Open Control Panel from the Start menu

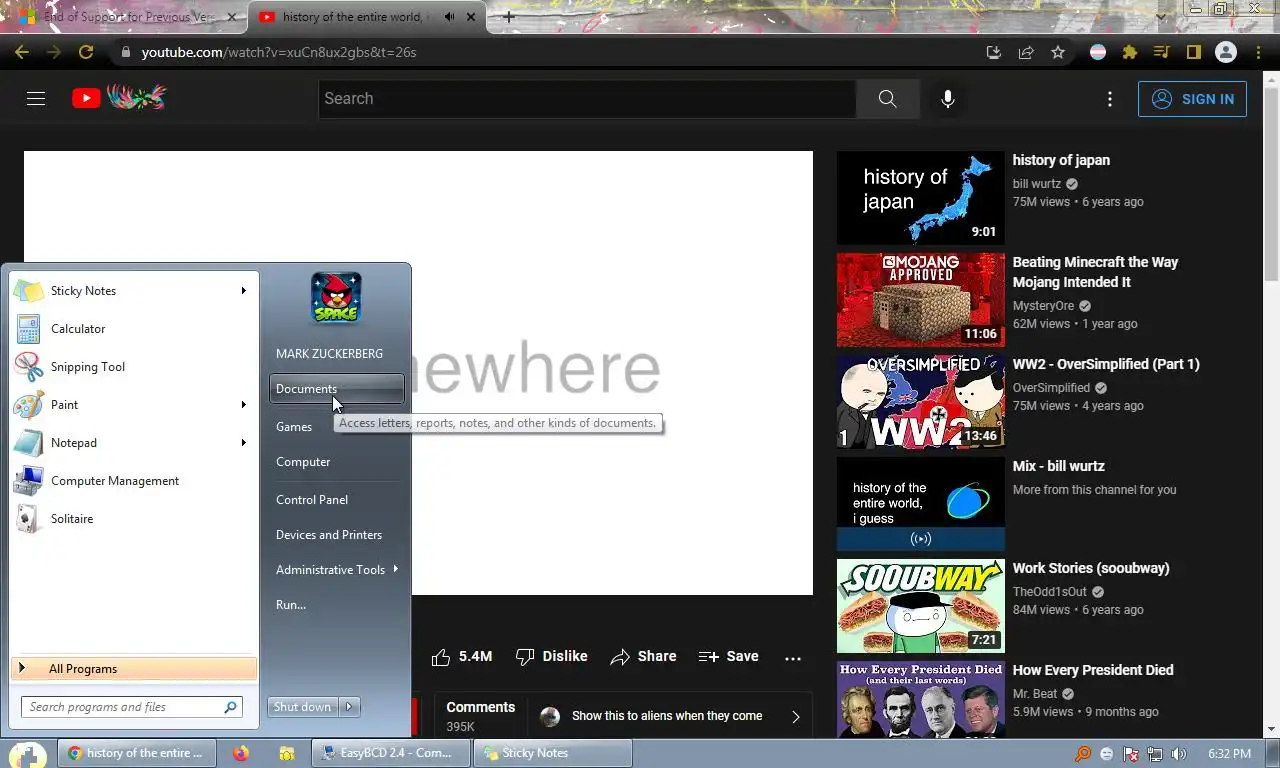point(336,500)
